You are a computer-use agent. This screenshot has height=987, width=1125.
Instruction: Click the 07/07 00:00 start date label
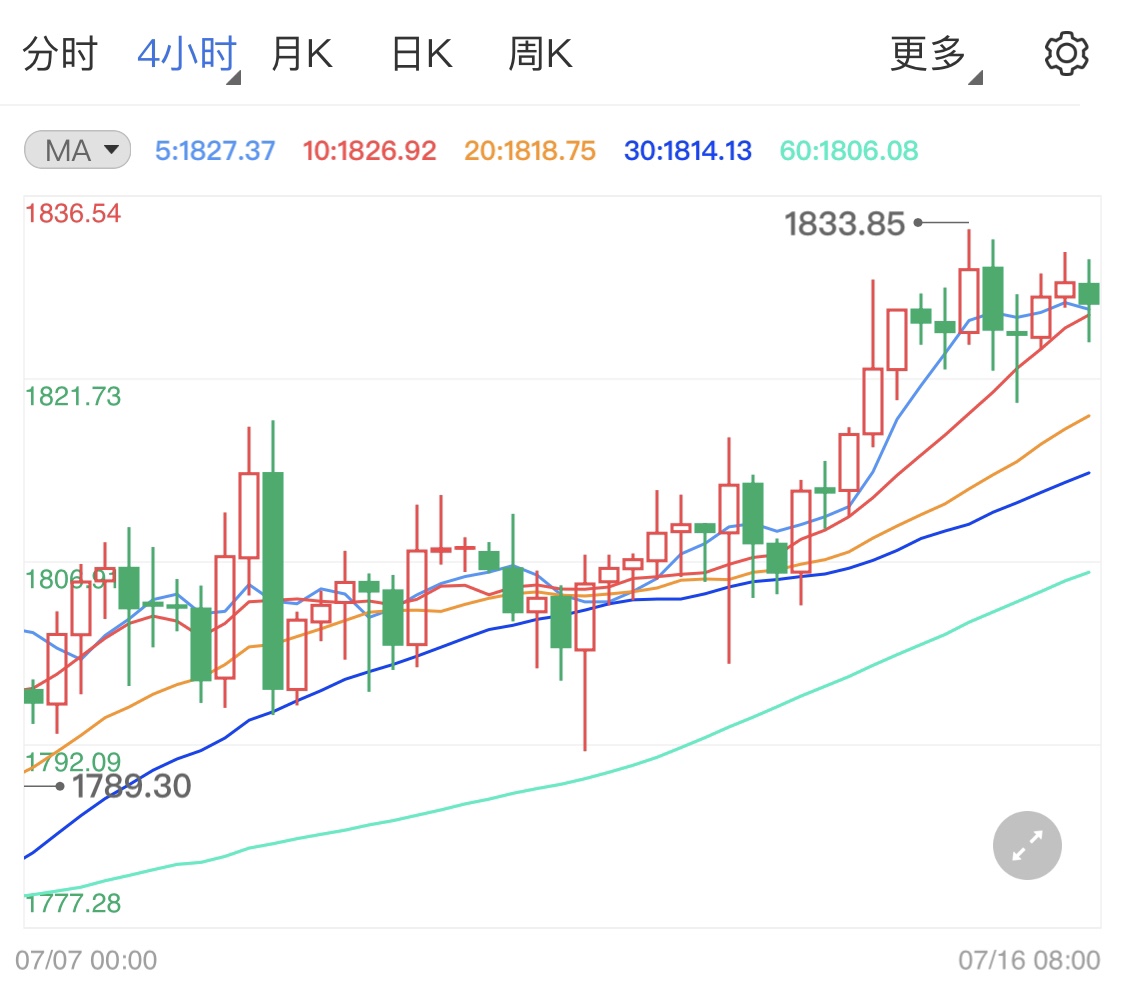pyautogui.click(x=86, y=960)
